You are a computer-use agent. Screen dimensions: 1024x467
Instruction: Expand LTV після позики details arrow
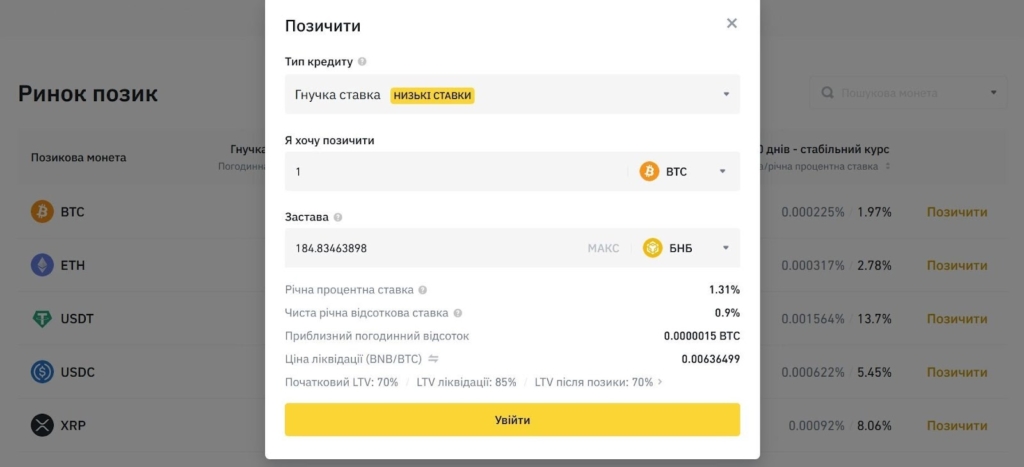click(659, 382)
